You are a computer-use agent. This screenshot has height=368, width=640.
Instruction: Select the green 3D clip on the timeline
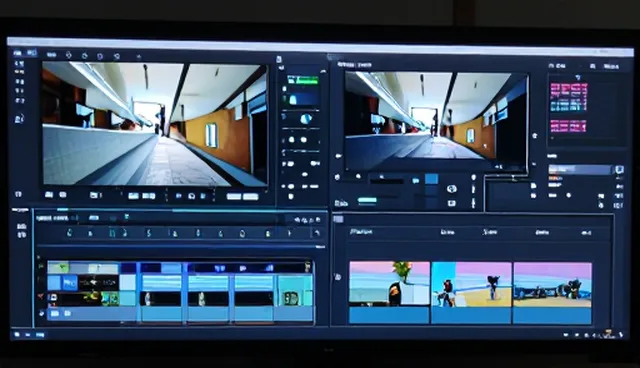click(x=291, y=297)
